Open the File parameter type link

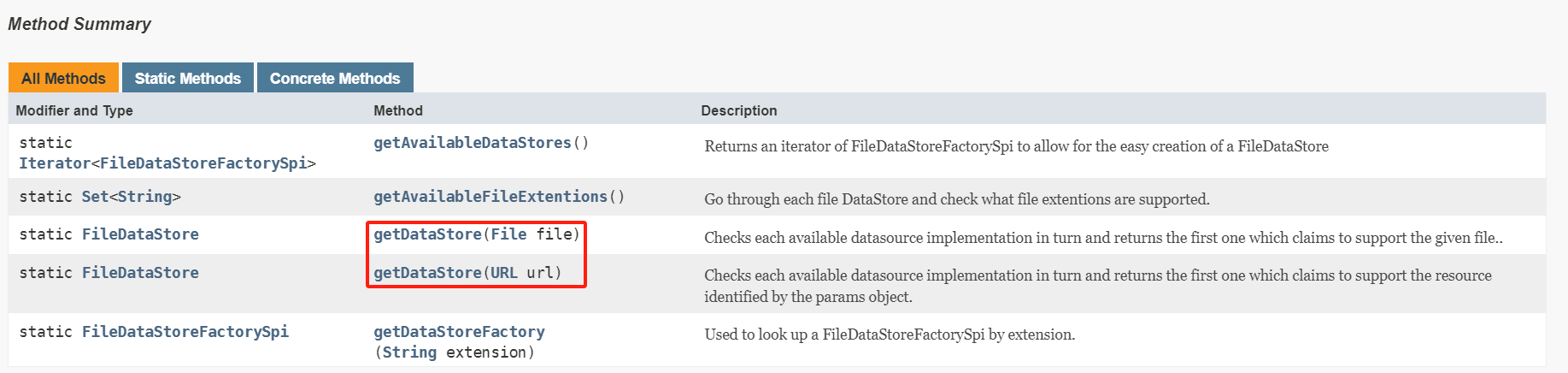pyautogui.click(x=508, y=234)
